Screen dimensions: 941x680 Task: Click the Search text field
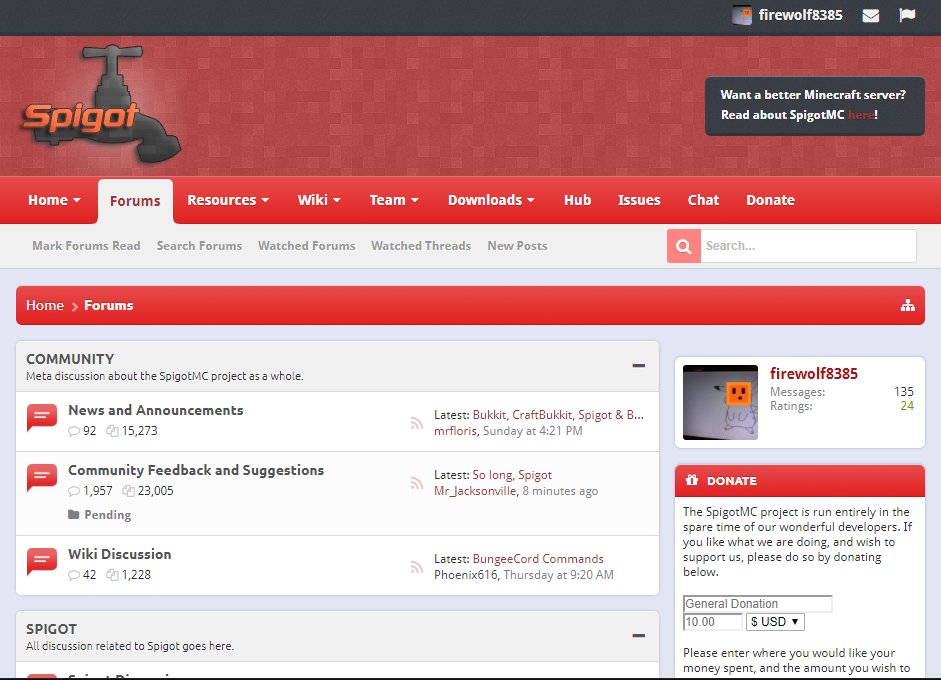coord(808,246)
